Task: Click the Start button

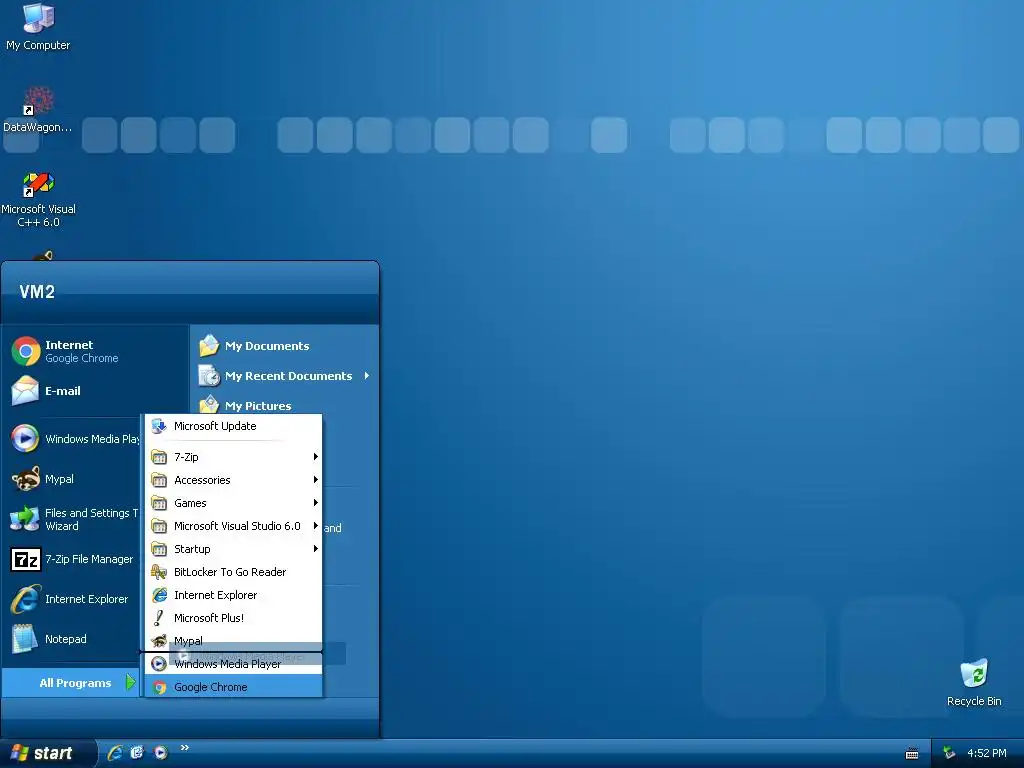Action: (48, 753)
